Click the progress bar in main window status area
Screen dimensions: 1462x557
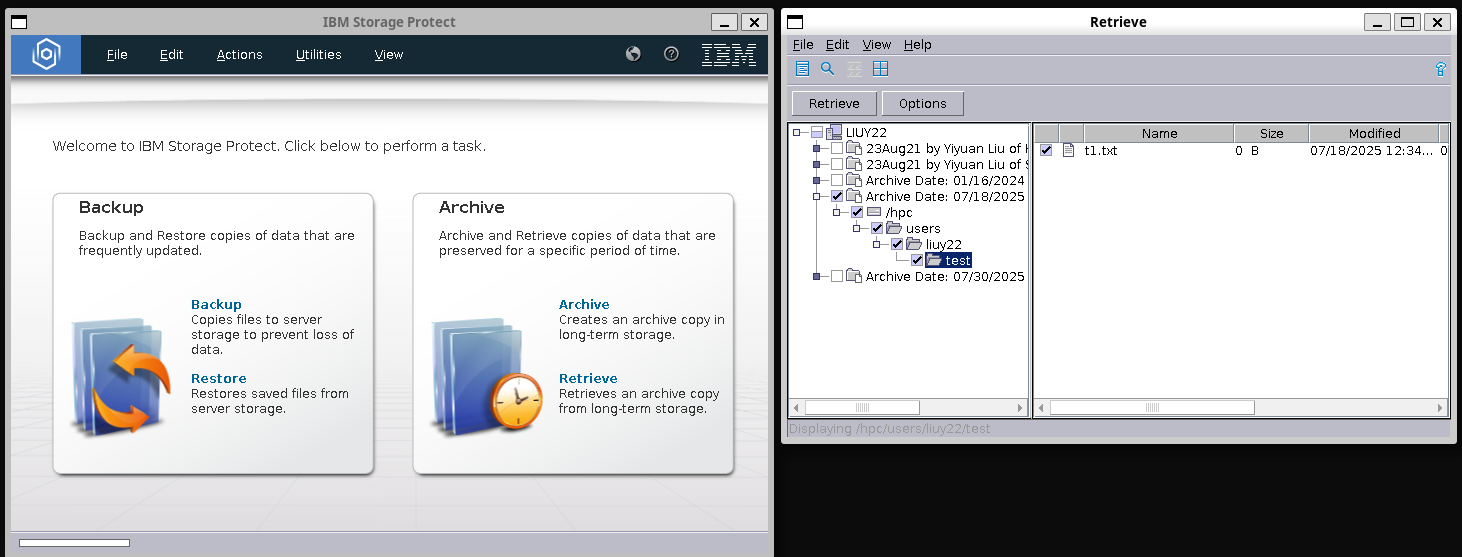click(x=74, y=543)
